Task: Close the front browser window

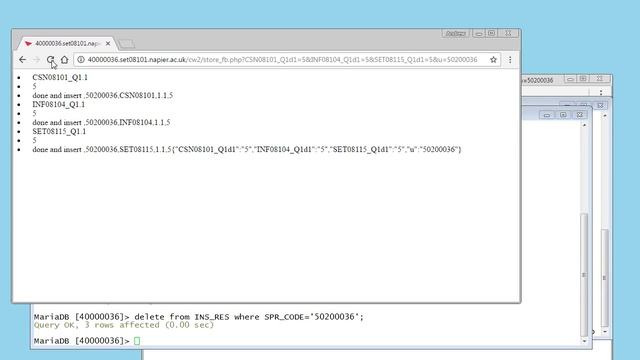Action: tap(508, 33)
